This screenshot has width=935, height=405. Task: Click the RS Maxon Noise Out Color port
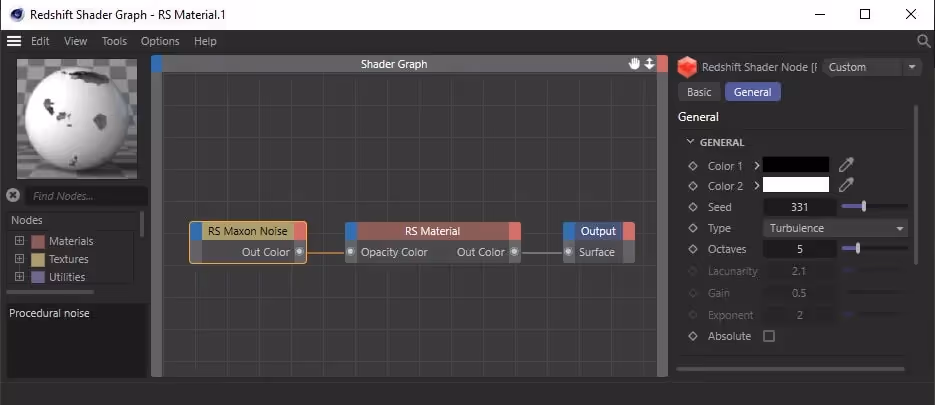click(x=299, y=252)
